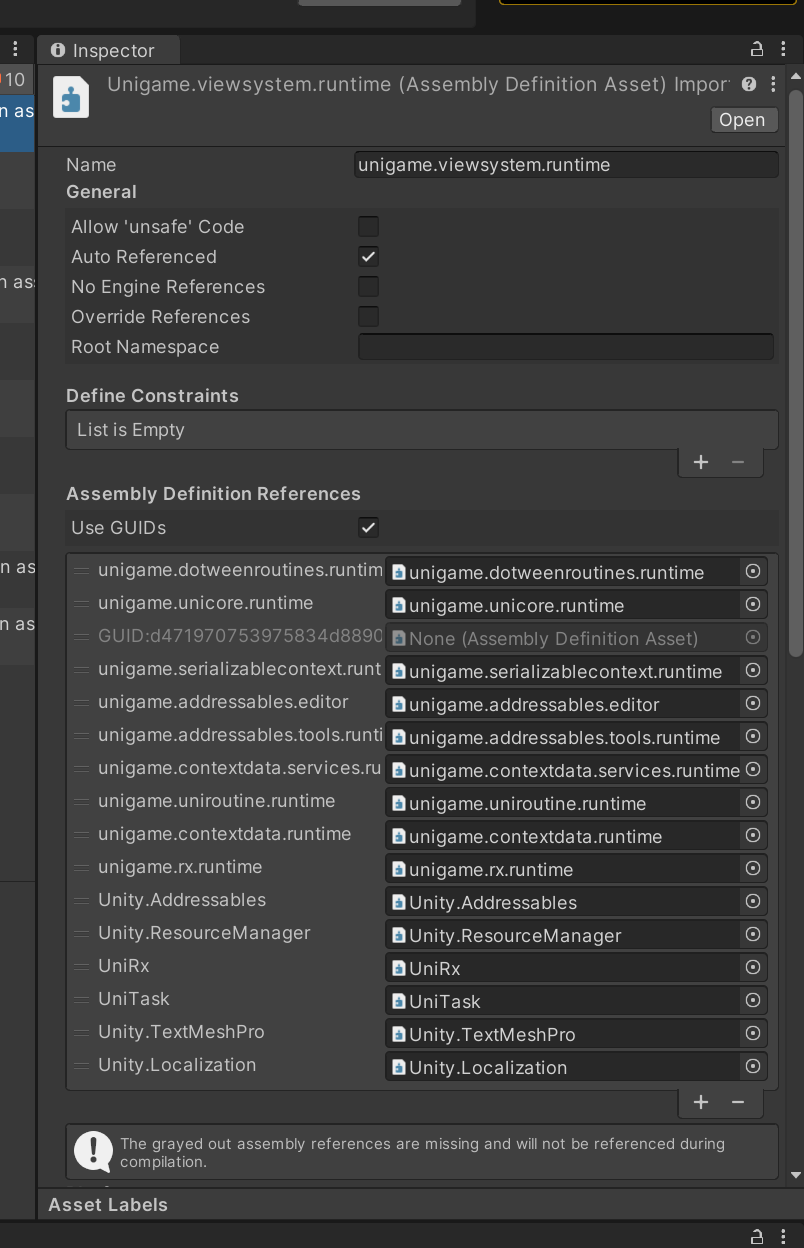The height and width of the screenshot is (1248, 804).
Task: Enable Allow 'unsafe' Code
Action: tap(368, 226)
